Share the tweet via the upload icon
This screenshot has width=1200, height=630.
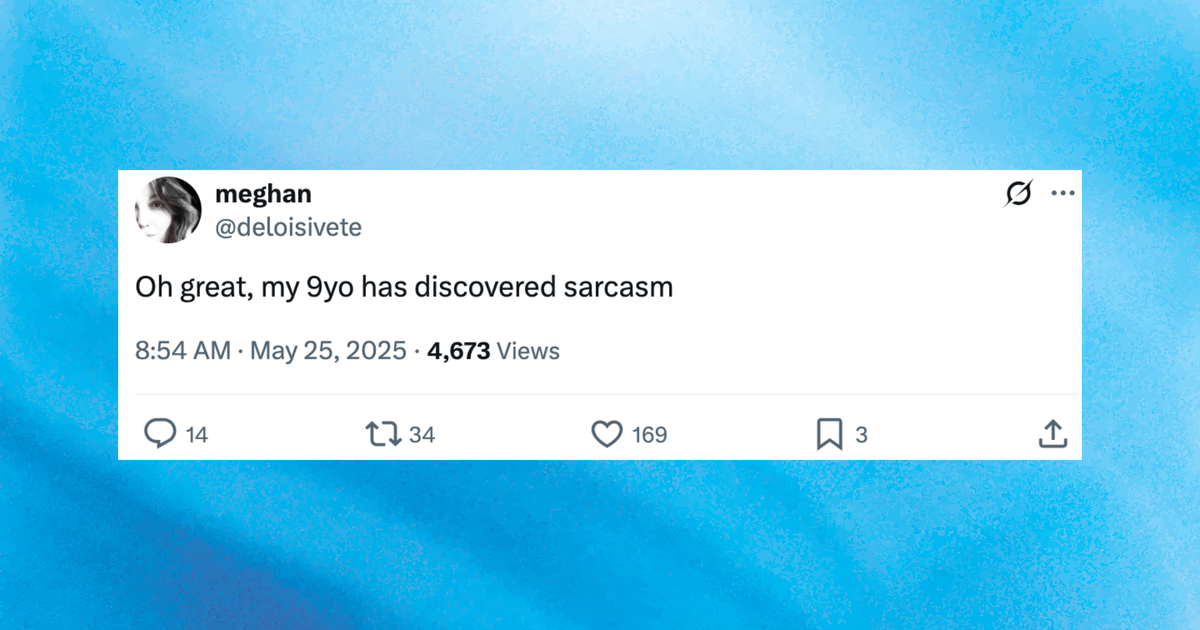pos(1053,433)
